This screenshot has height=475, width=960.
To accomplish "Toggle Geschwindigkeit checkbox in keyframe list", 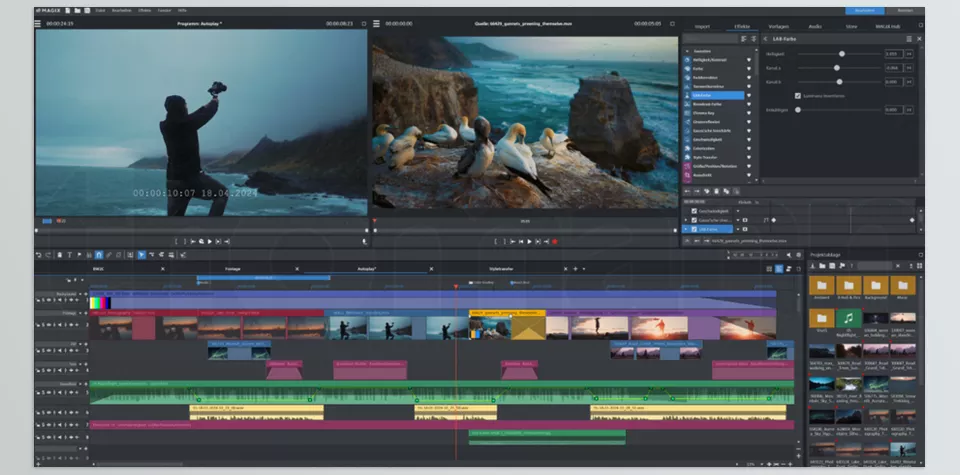I will (x=694, y=211).
